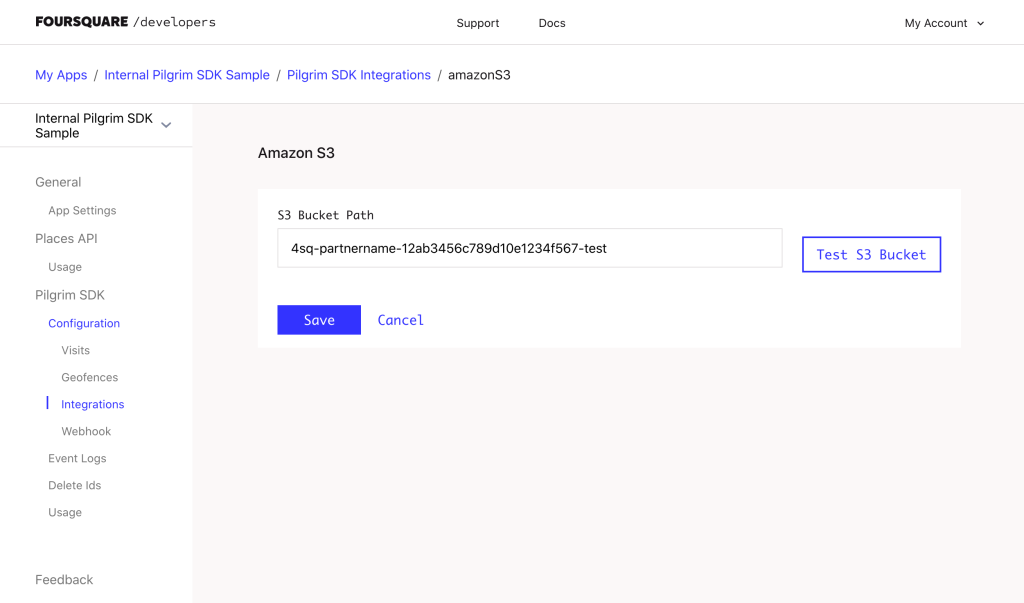Click the Pilgrim SDK section heading
The width and height of the screenshot is (1024, 603).
70,295
